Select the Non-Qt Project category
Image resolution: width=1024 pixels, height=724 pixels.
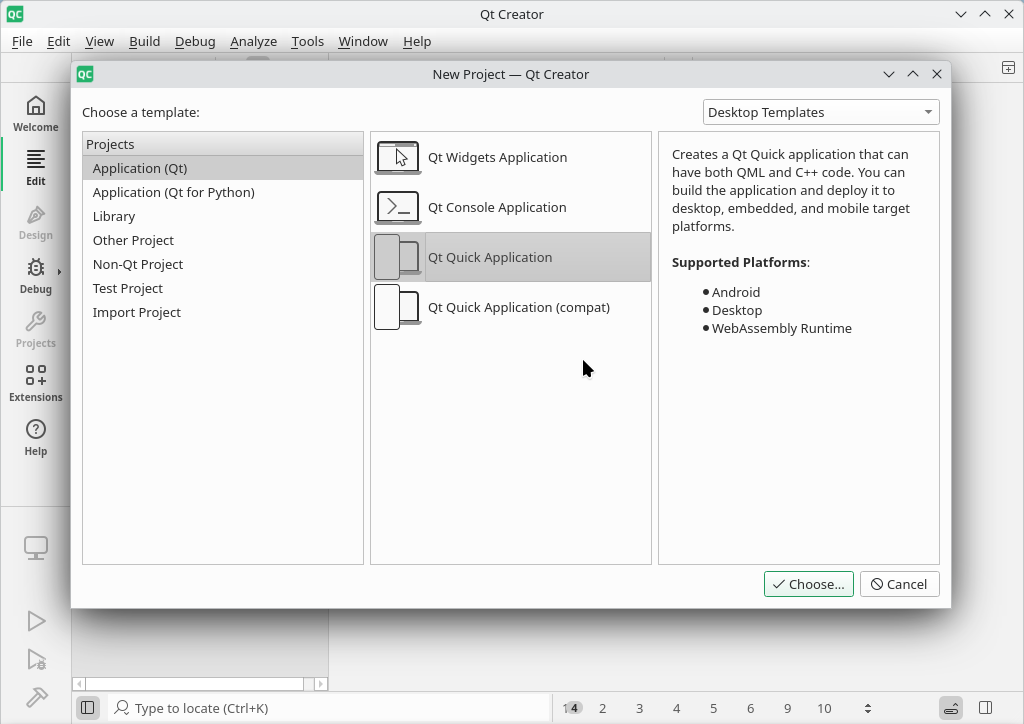(223, 264)
